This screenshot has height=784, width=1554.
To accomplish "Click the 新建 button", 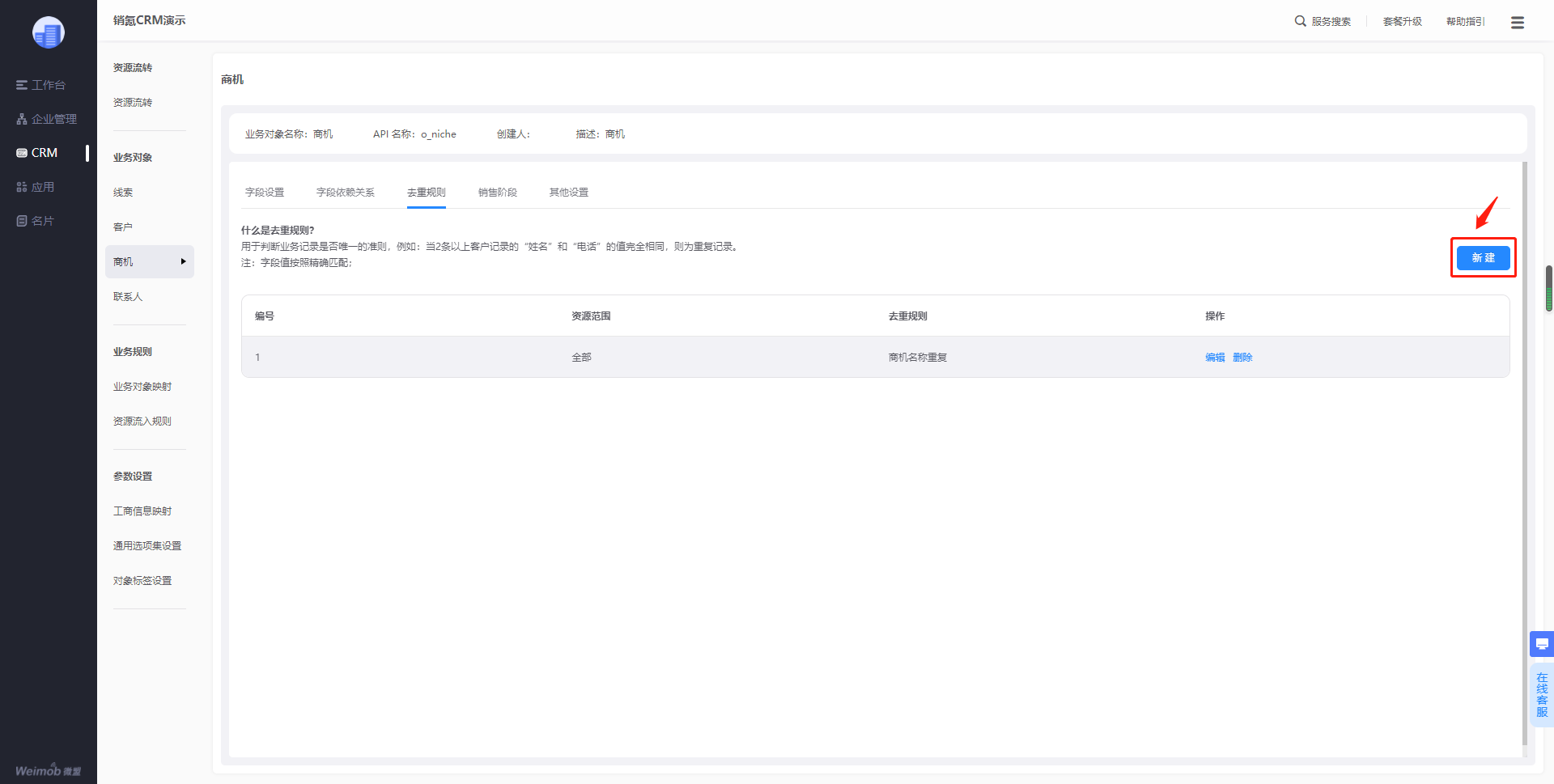I will 1484,258.
